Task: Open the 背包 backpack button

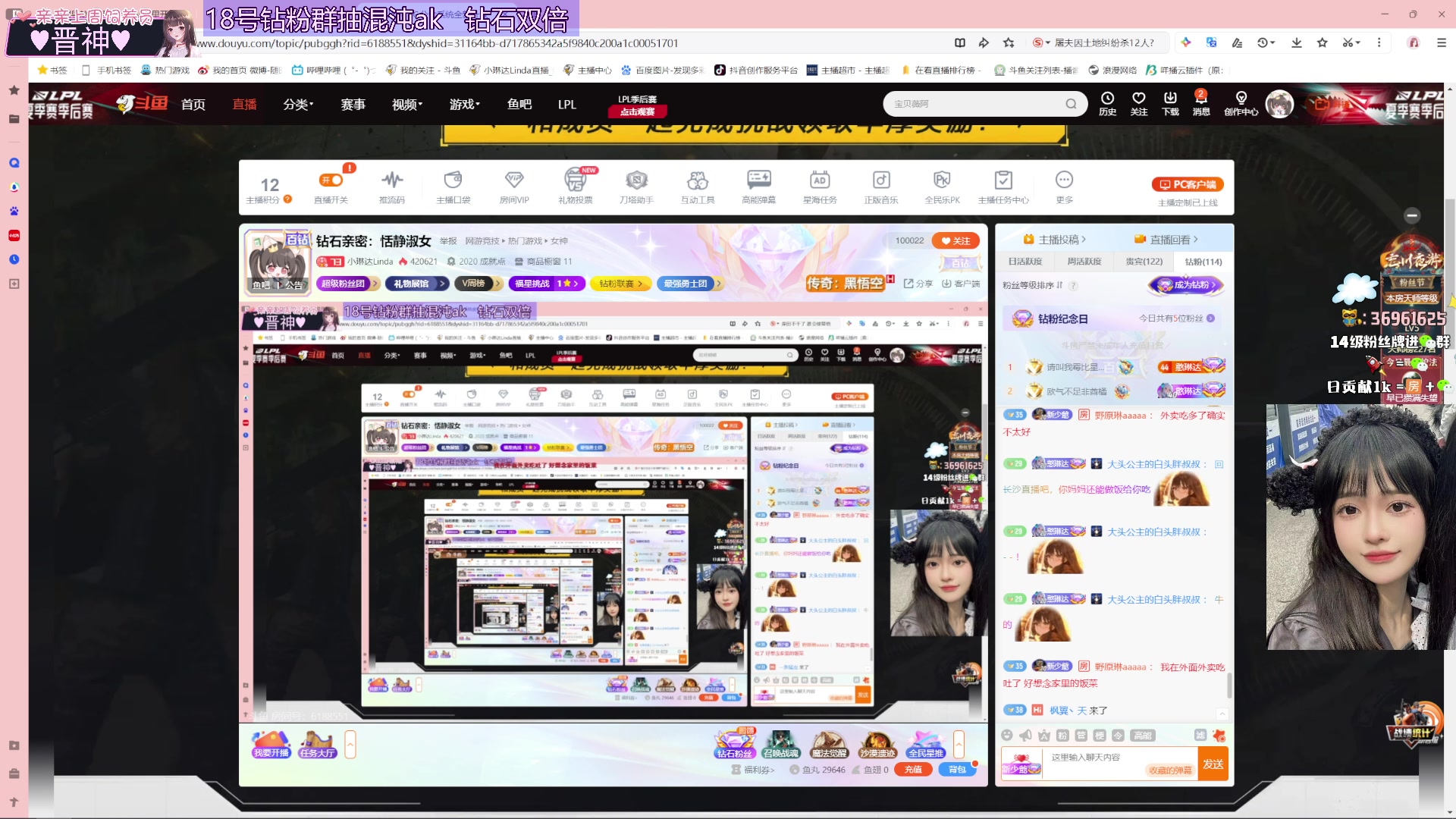Action: click(957, 769)
